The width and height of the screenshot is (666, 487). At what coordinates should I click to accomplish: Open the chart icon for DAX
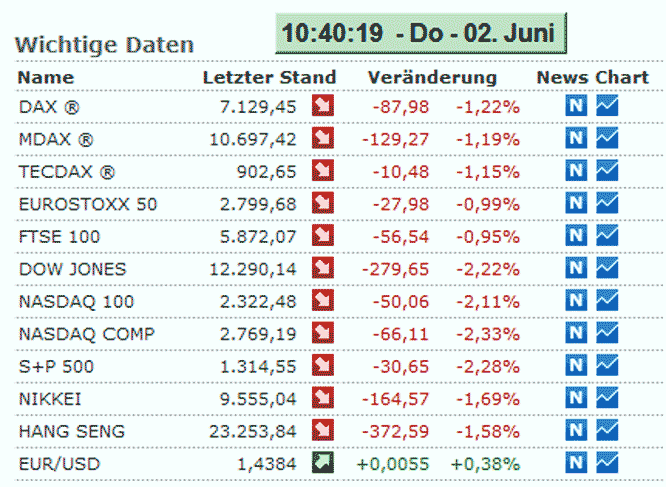point(607,106)
